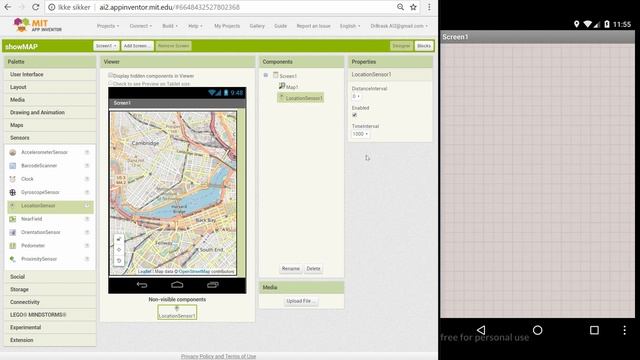640x360 pixels.
Task: Click the browser address bar URL
Action: coord(170,7)
